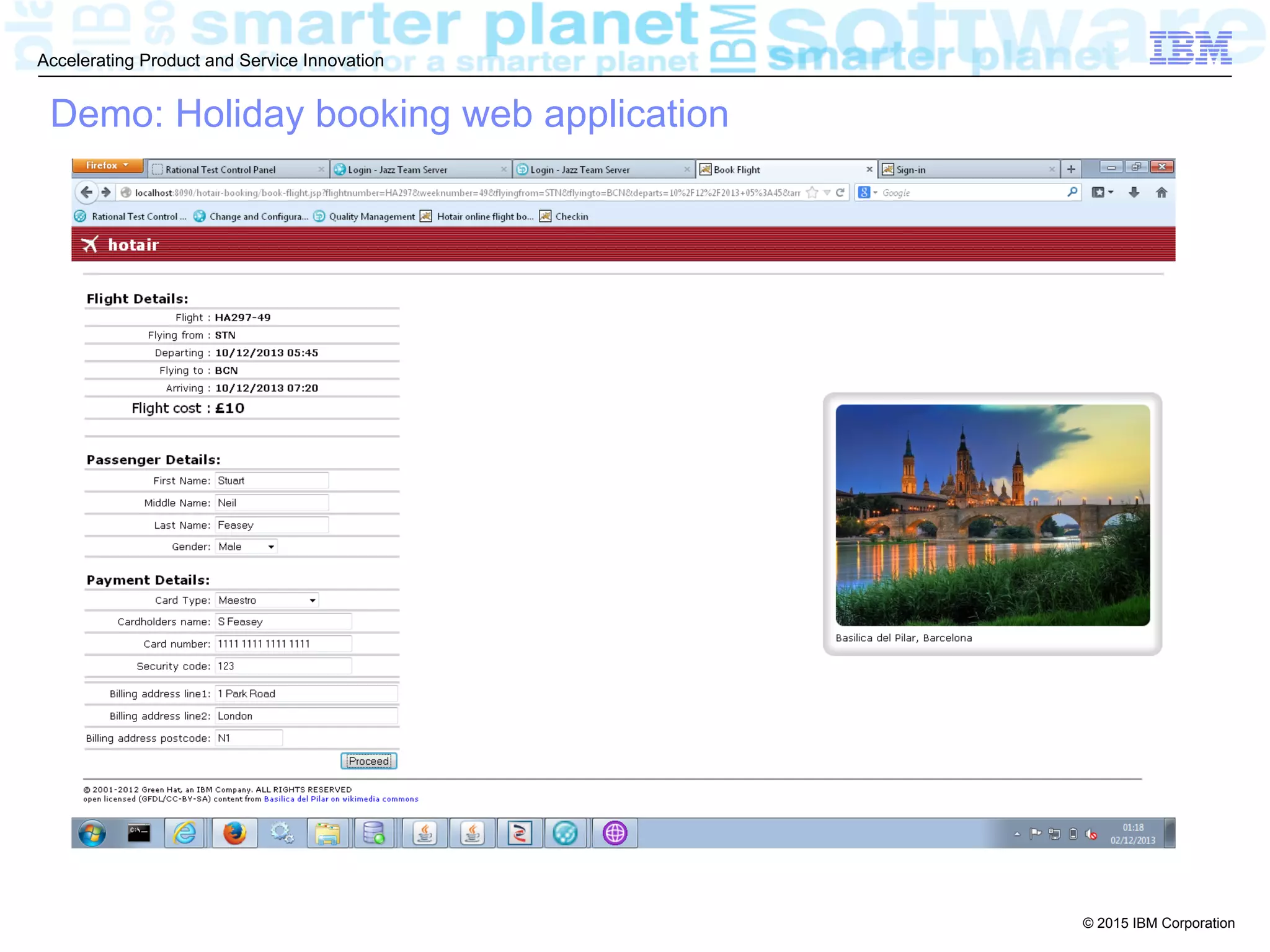Open the purple globe app in taskbar
This screenshot has height=952, width=1270.
pyautogui.click(x=615, y=833)
